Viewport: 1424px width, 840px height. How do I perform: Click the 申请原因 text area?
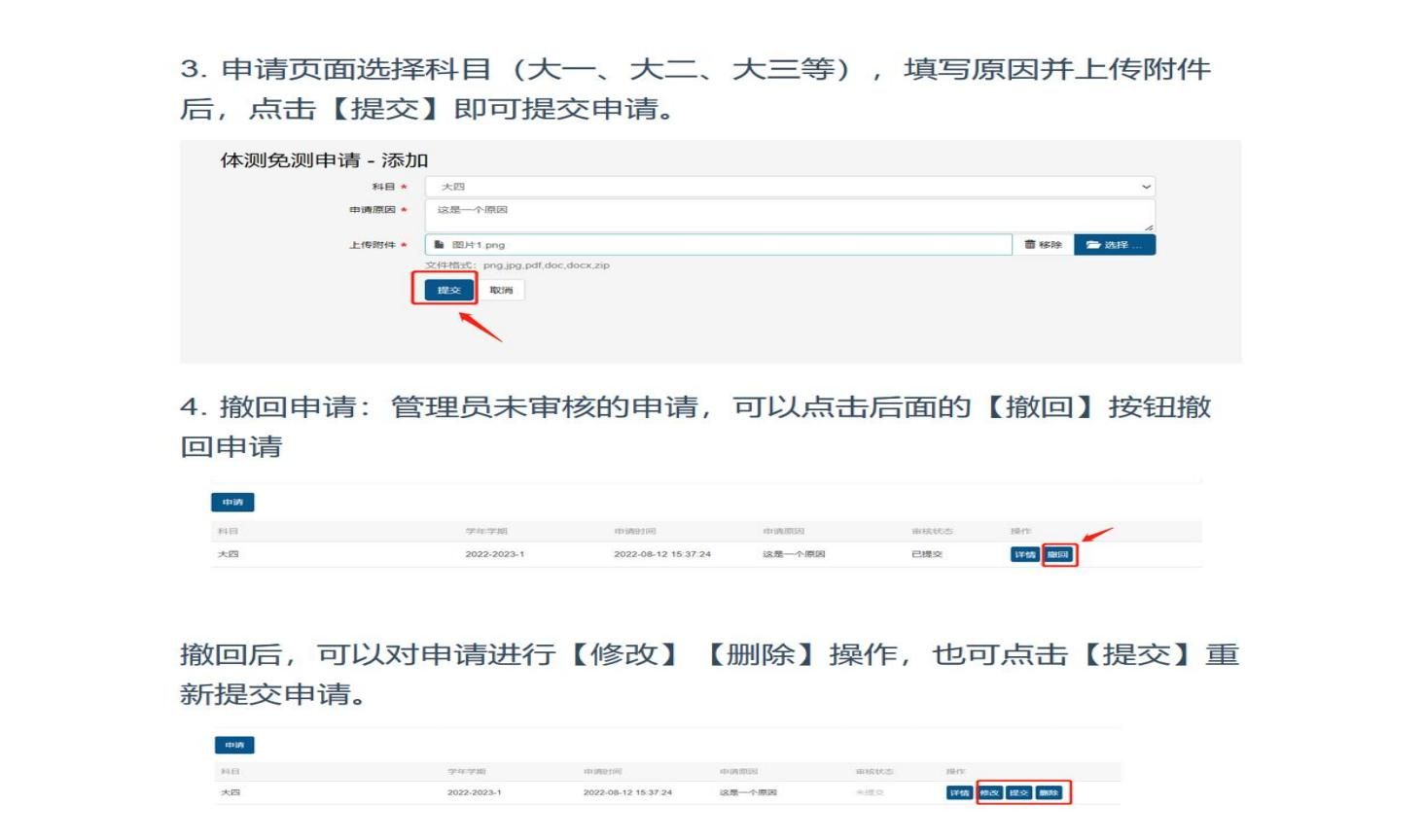click(789, 214)
